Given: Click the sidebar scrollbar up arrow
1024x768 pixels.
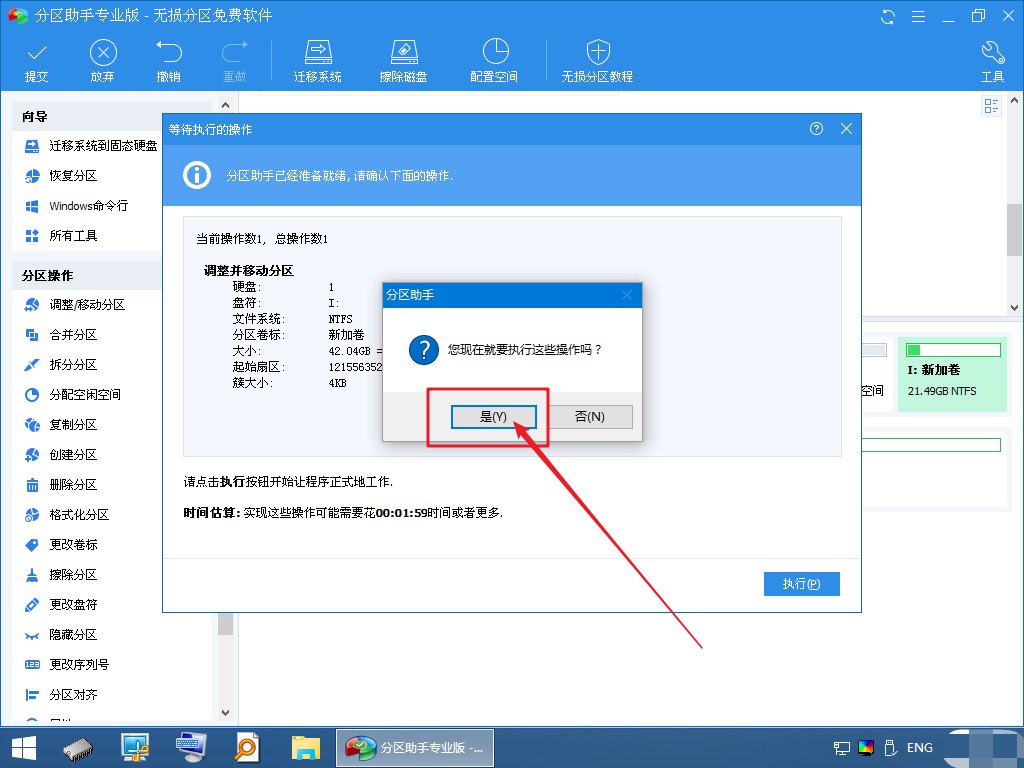Looking at the screenshot, I should click(225, 104).
